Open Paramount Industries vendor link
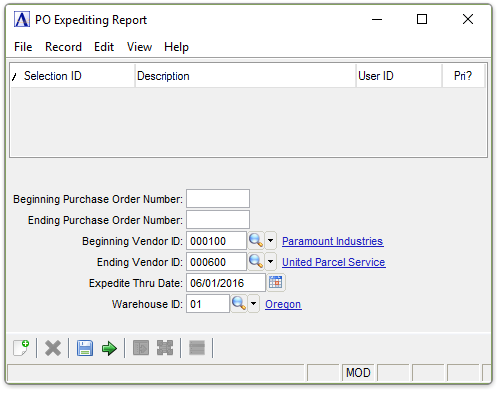The height and width of the screenshot is (393, 501). [x=333, y=241]
